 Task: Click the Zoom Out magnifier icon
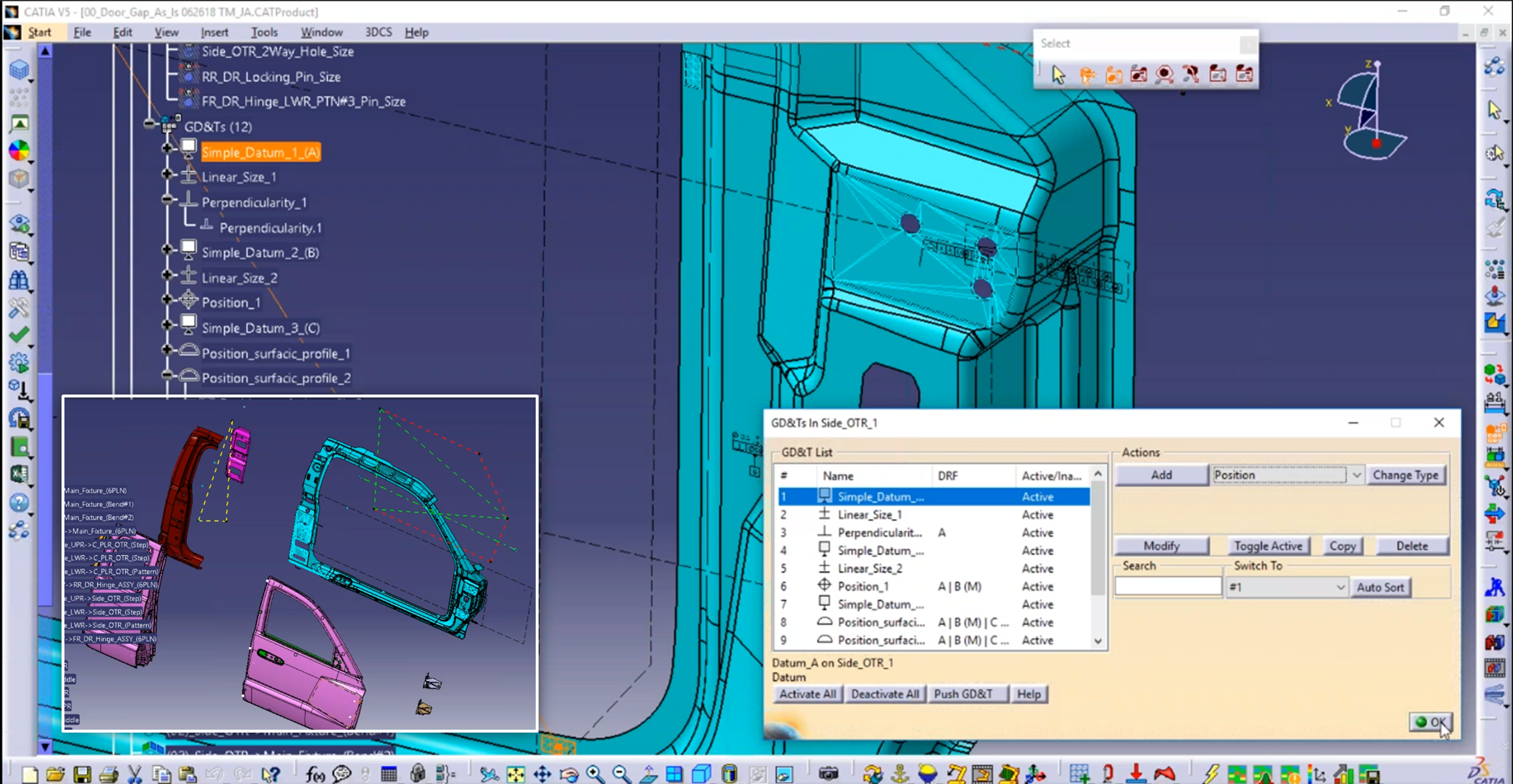point(619,773)
